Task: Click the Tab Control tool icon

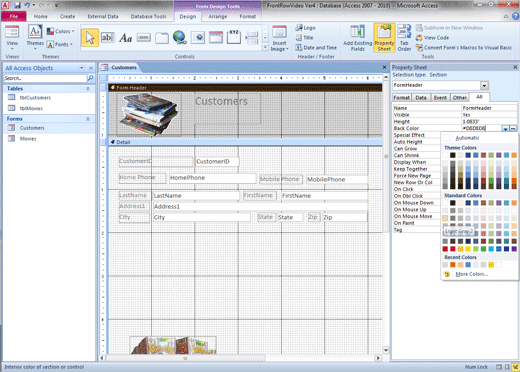Action: click(x=162, y=38)
